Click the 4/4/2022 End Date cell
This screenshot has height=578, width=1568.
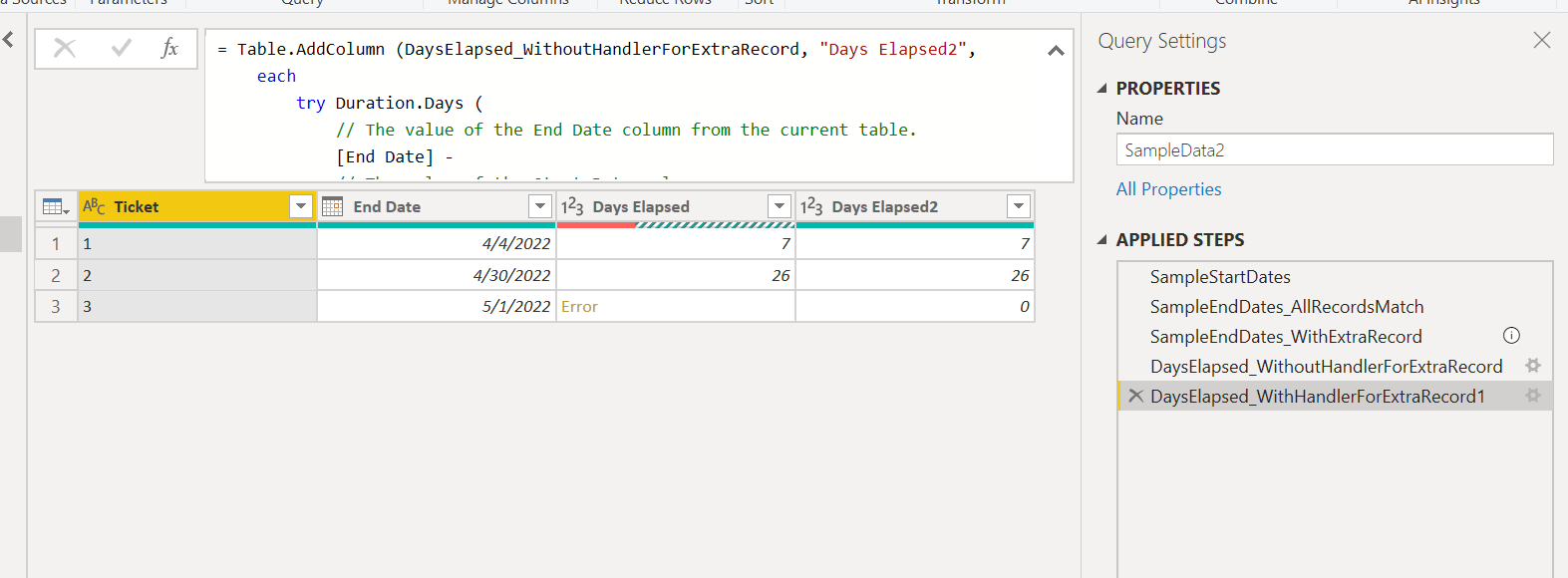point(437,244)
